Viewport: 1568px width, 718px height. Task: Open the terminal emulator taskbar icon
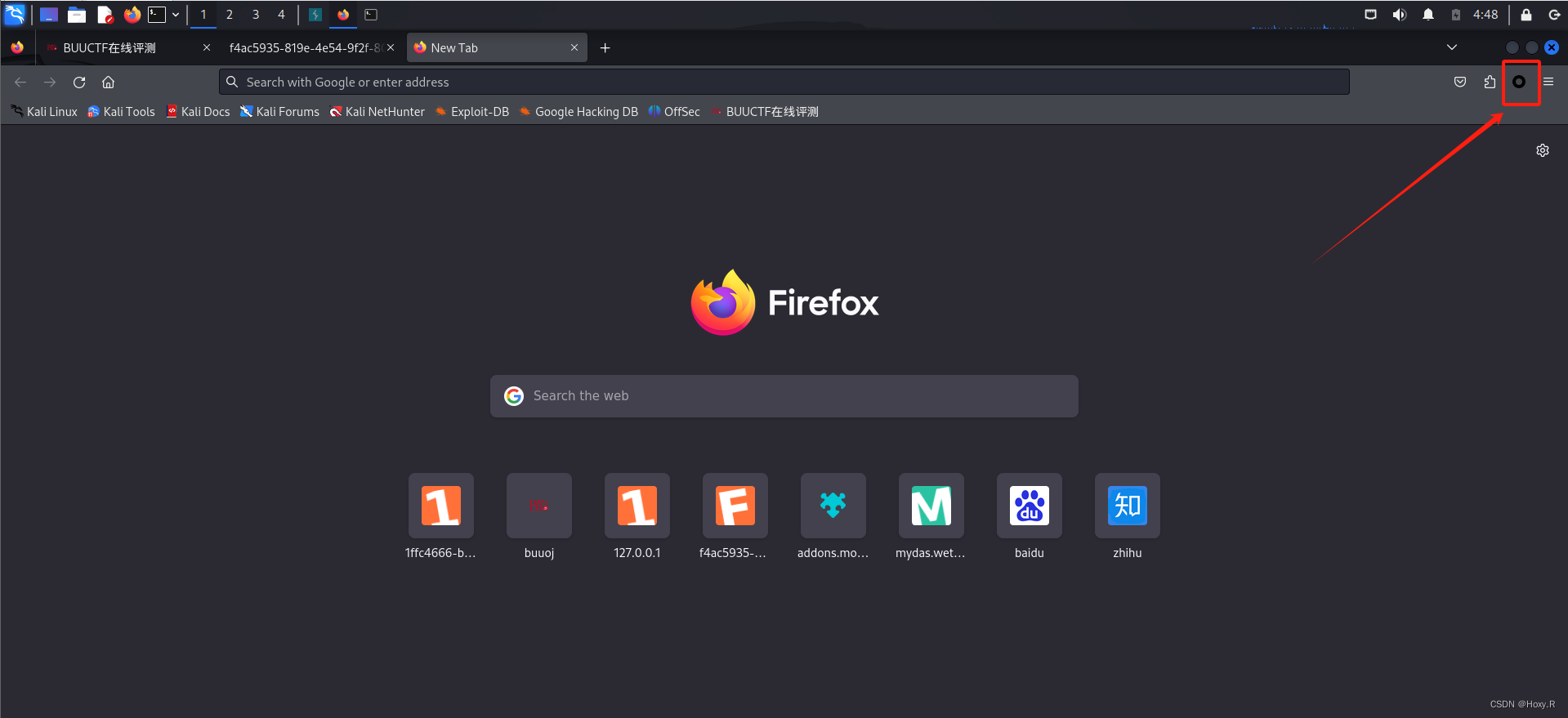157,15
